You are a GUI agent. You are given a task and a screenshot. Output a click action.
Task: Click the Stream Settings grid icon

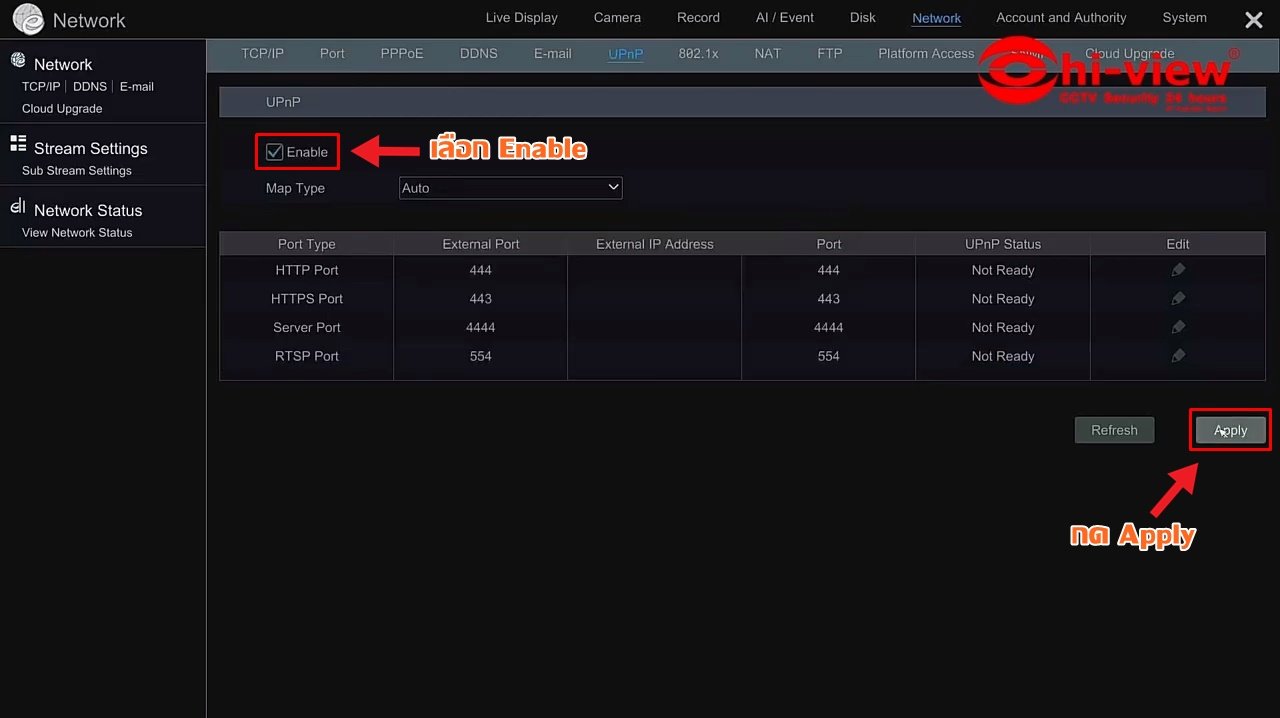18,145
